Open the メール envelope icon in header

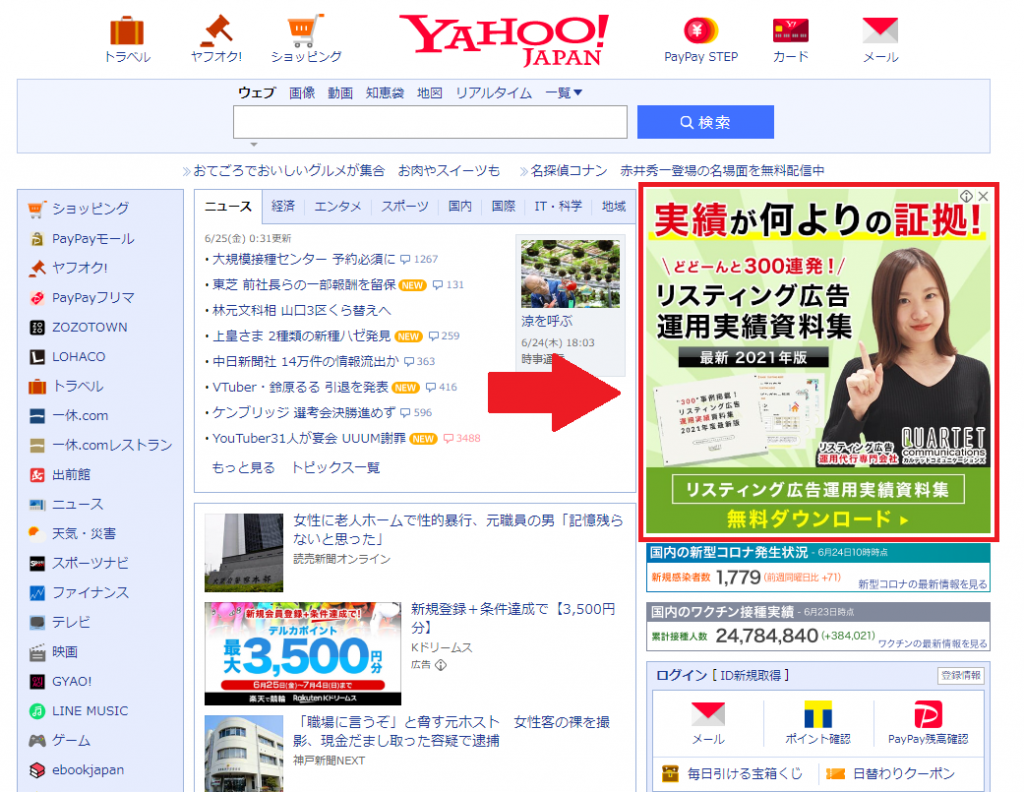coord(880,31)
